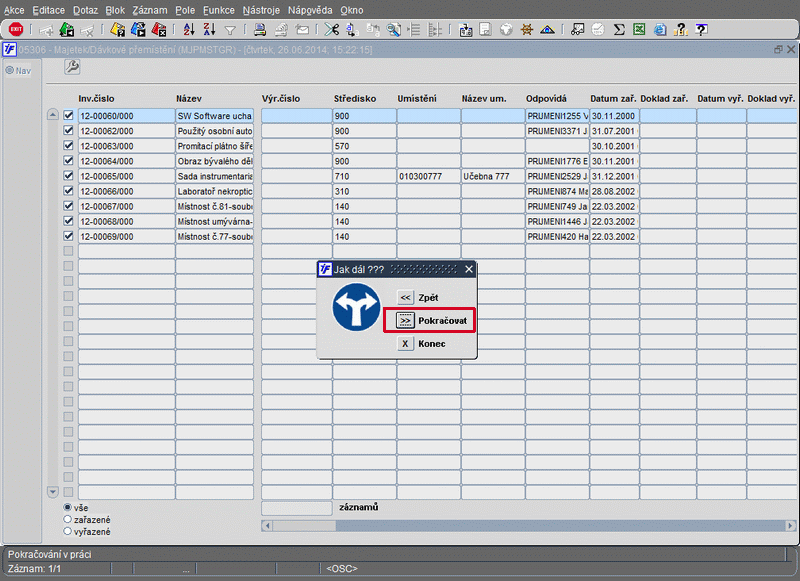Click the horizontal scrollbar right arrow
The height and width of the screenshot is (581, 800).
tap(790, 525)
